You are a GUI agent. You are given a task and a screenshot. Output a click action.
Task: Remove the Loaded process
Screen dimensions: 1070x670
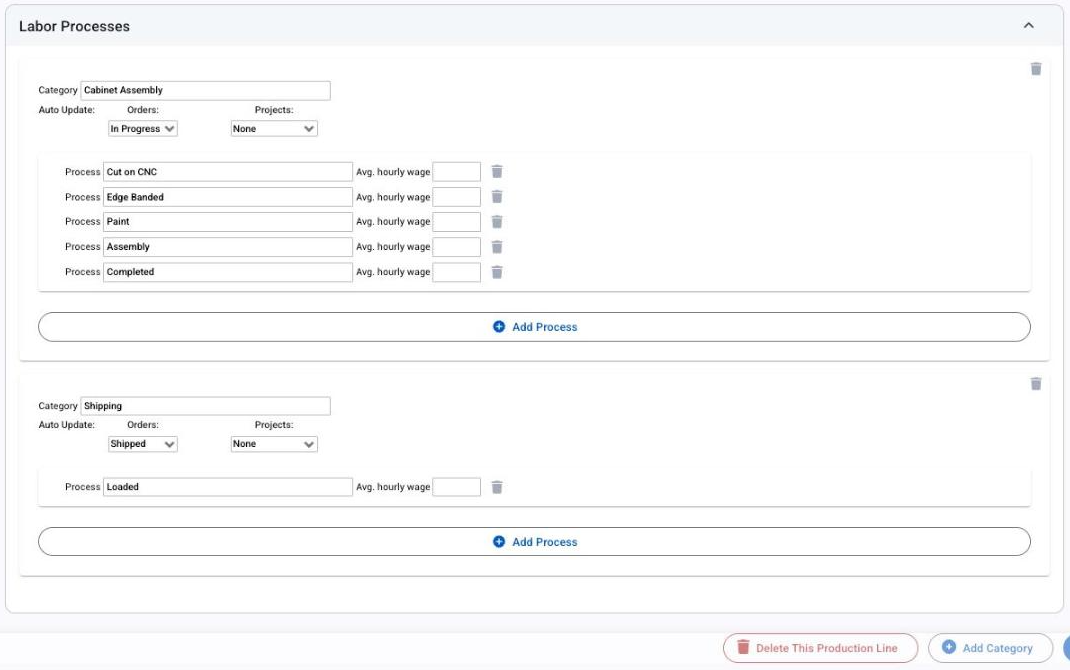point(497,487)
